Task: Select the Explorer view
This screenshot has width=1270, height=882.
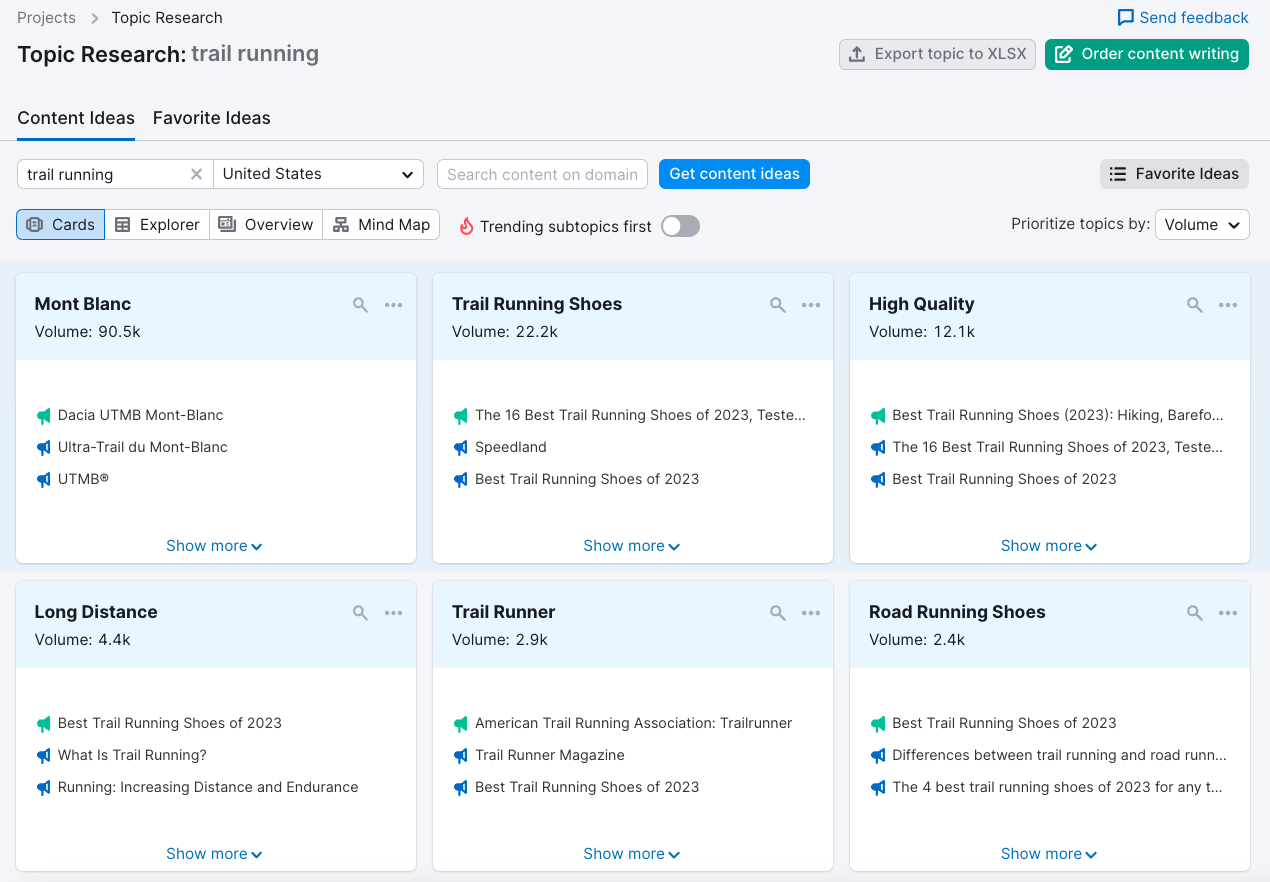Action: click(x=157, y=225)
